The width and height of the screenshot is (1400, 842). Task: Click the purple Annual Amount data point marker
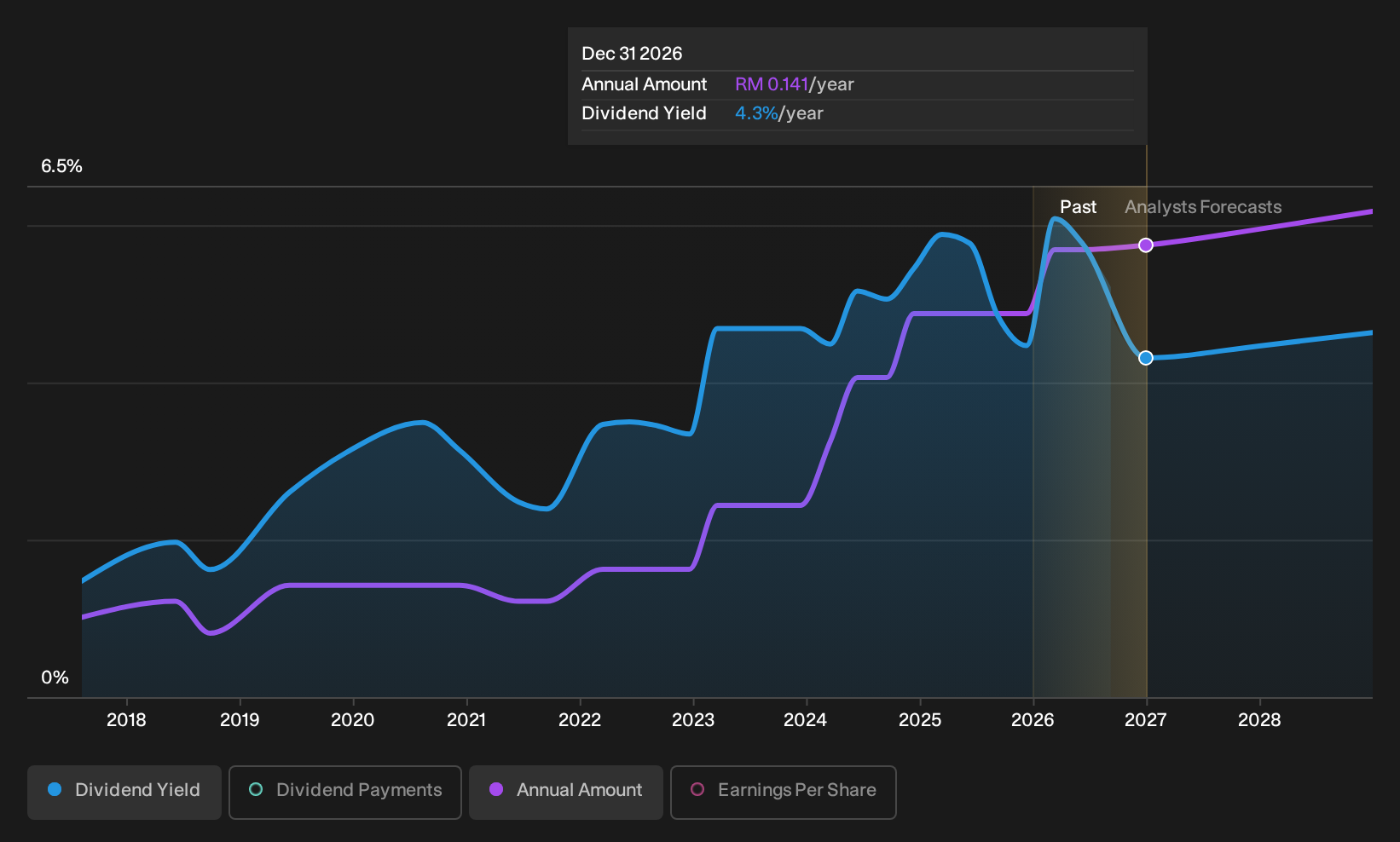(1146, 245)
